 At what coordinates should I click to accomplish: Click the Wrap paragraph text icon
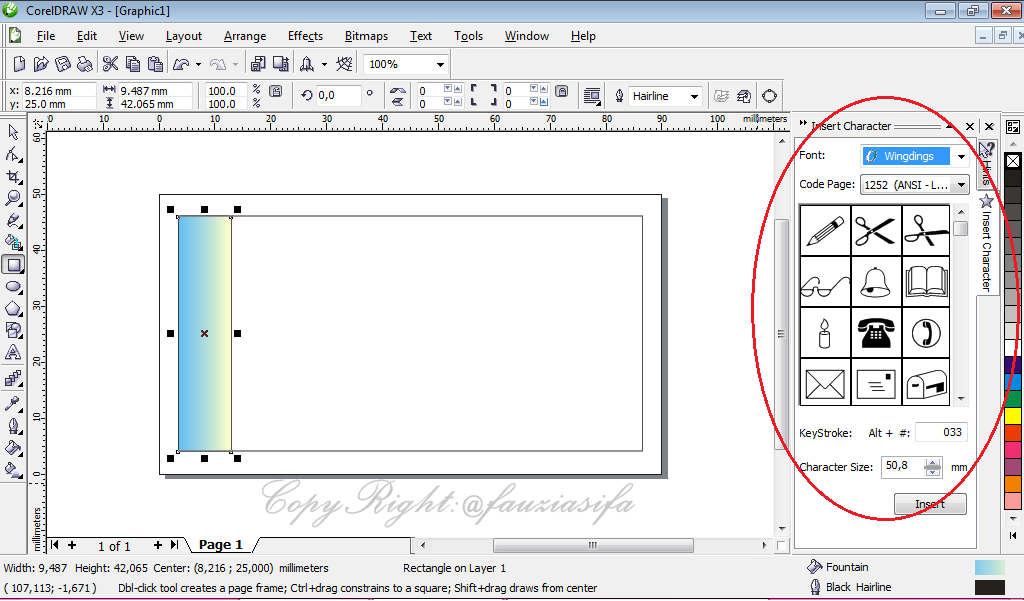pos(592,96)
